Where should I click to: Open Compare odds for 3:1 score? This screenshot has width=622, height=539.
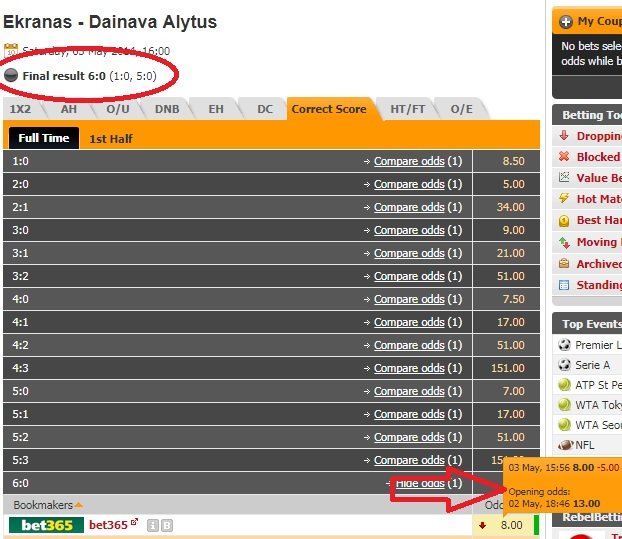(409, 253)
